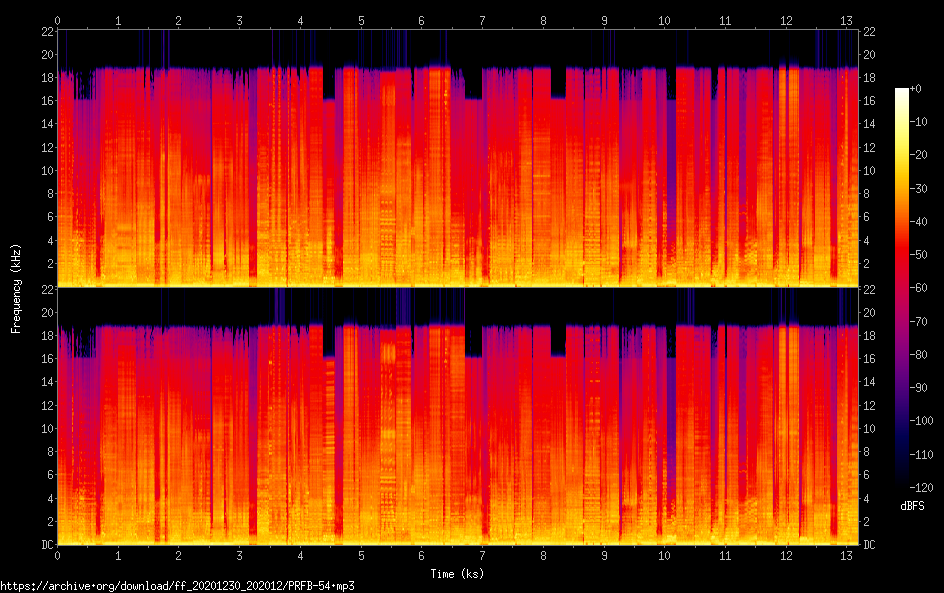Click the "Time (ks)" axis title
Viewport: 944px width, 593px height.
click(457, 574)
